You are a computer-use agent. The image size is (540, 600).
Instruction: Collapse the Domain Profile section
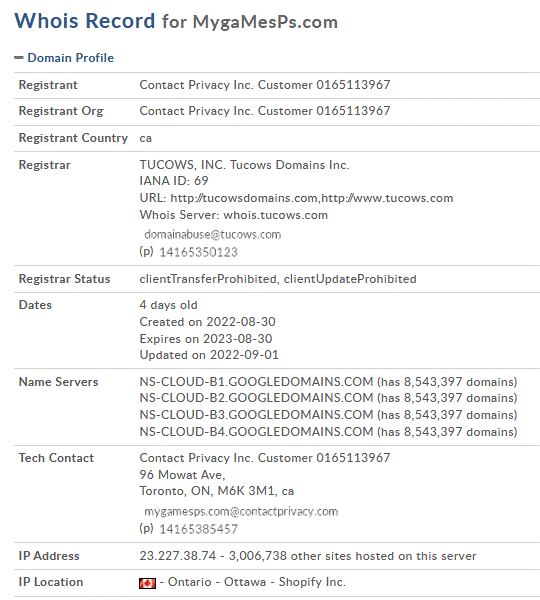[64, 58]
